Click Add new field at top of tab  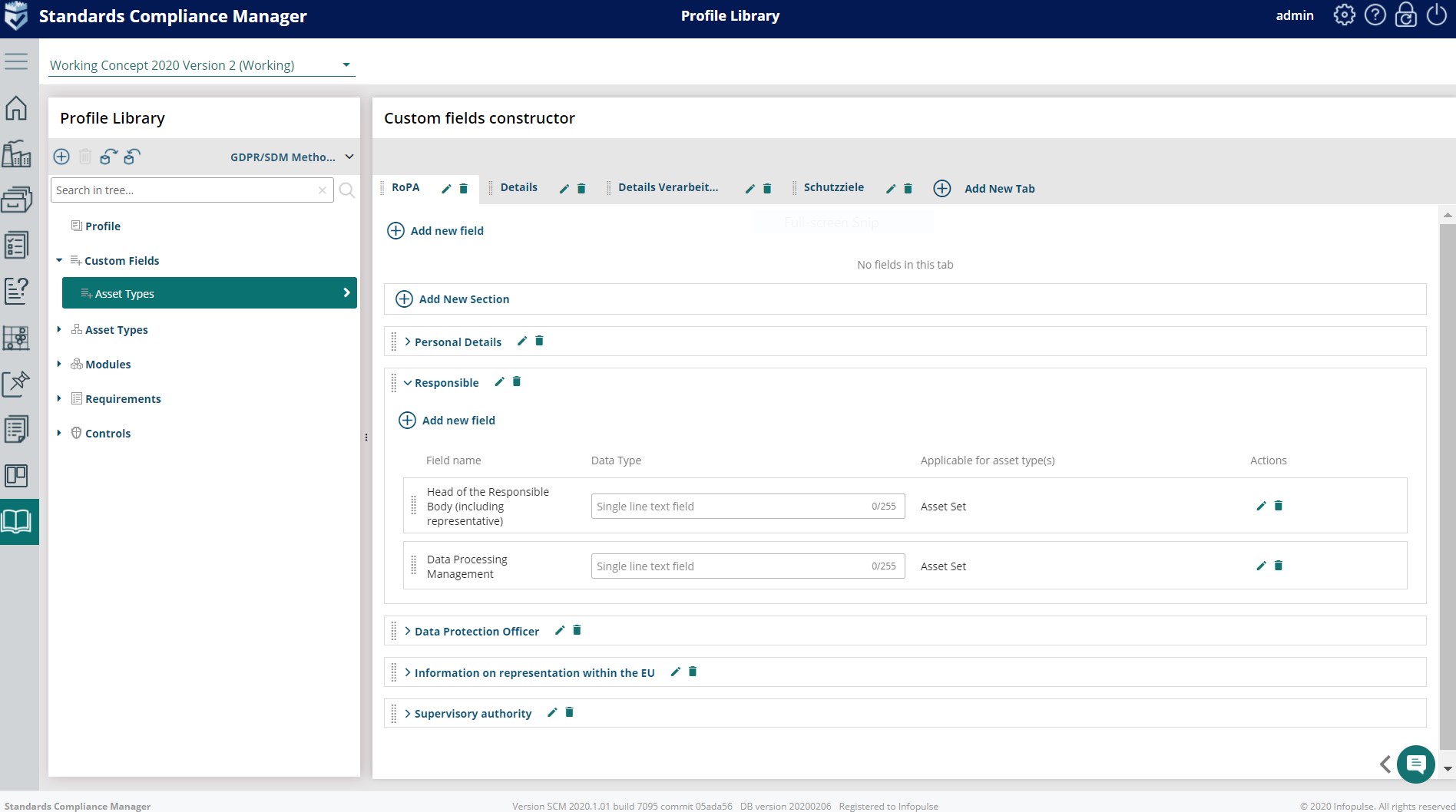(435, 230)
